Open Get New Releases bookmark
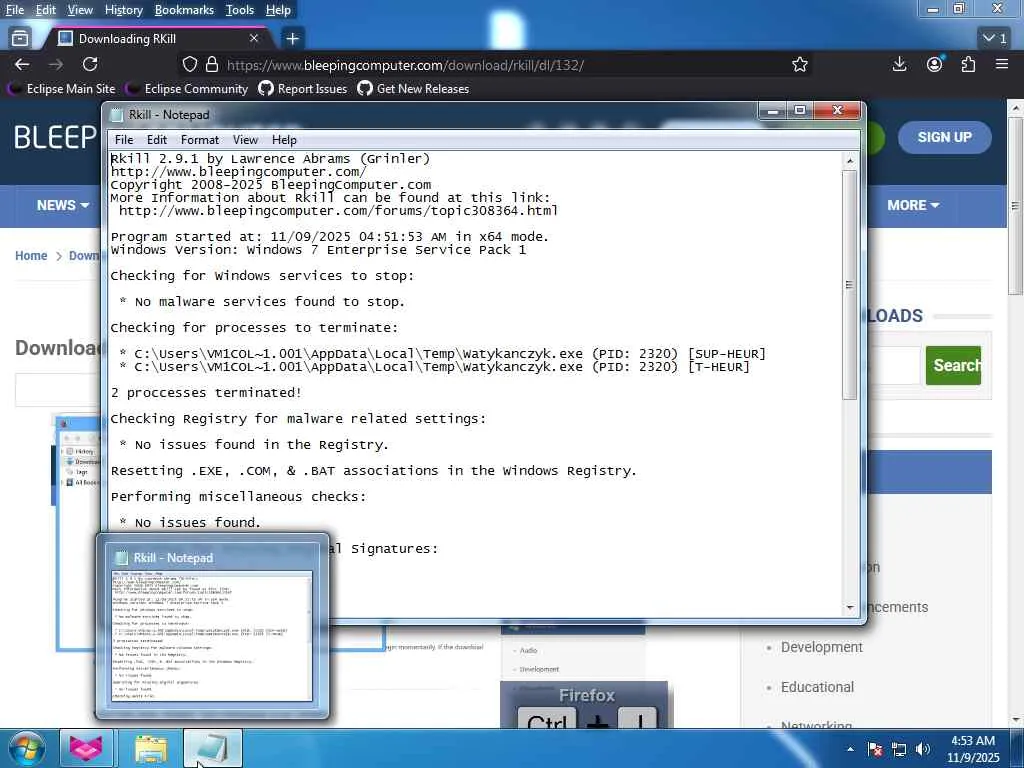Viewport: 1024px width, 768px height. point(413,89)
